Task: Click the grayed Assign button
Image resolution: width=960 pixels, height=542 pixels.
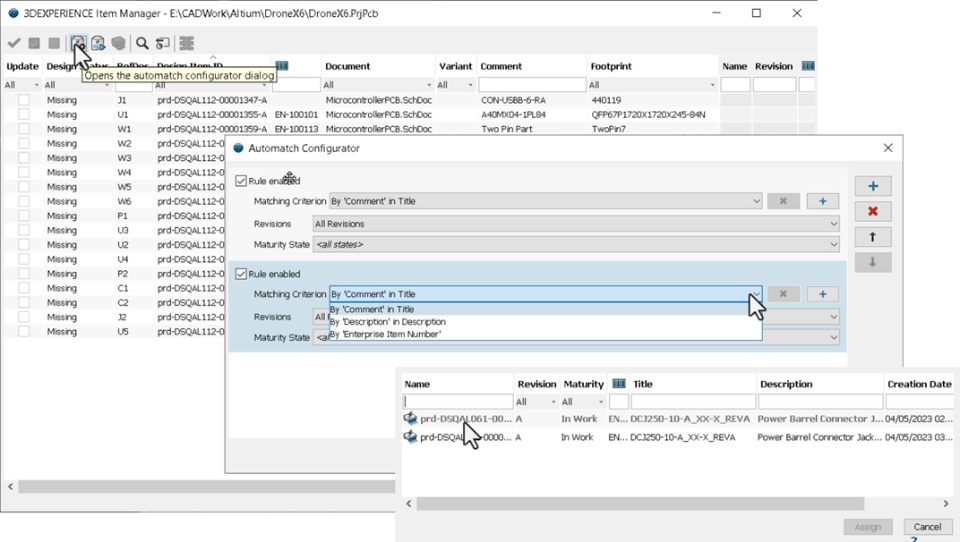Action: click(x=868, y=527)
